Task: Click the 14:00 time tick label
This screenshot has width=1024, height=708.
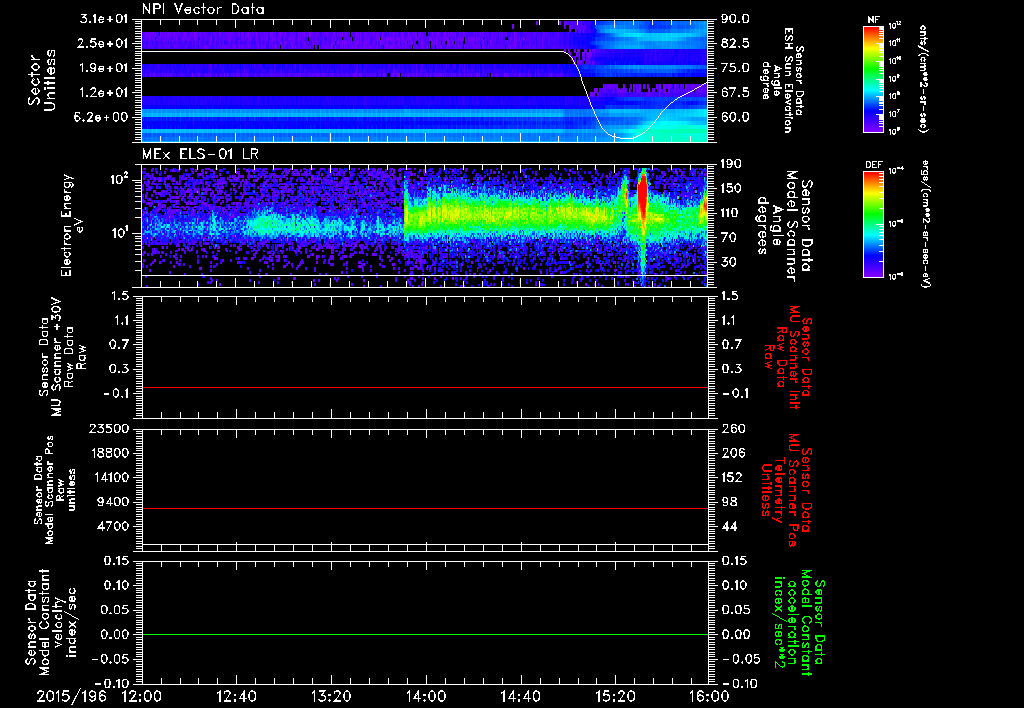Action: coord(426,696)
